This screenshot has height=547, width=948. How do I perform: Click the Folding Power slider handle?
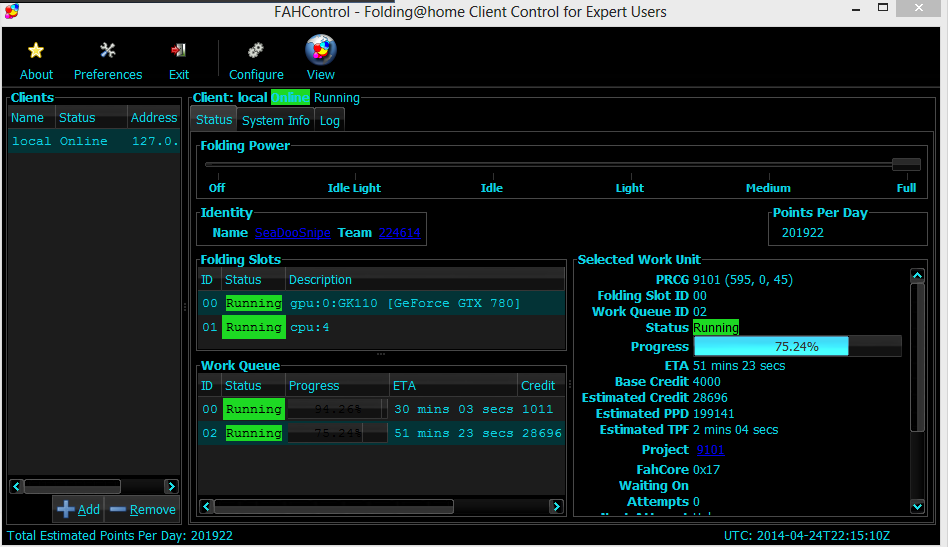[906, 164]
